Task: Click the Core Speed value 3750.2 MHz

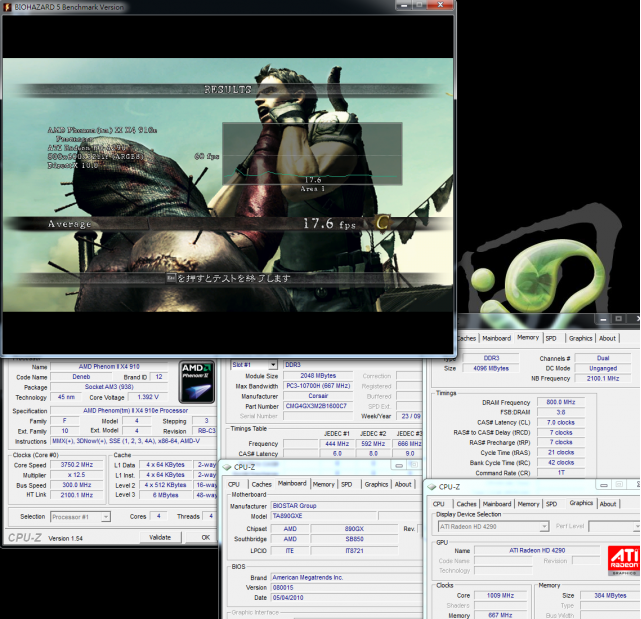Action: pos(77,465)
